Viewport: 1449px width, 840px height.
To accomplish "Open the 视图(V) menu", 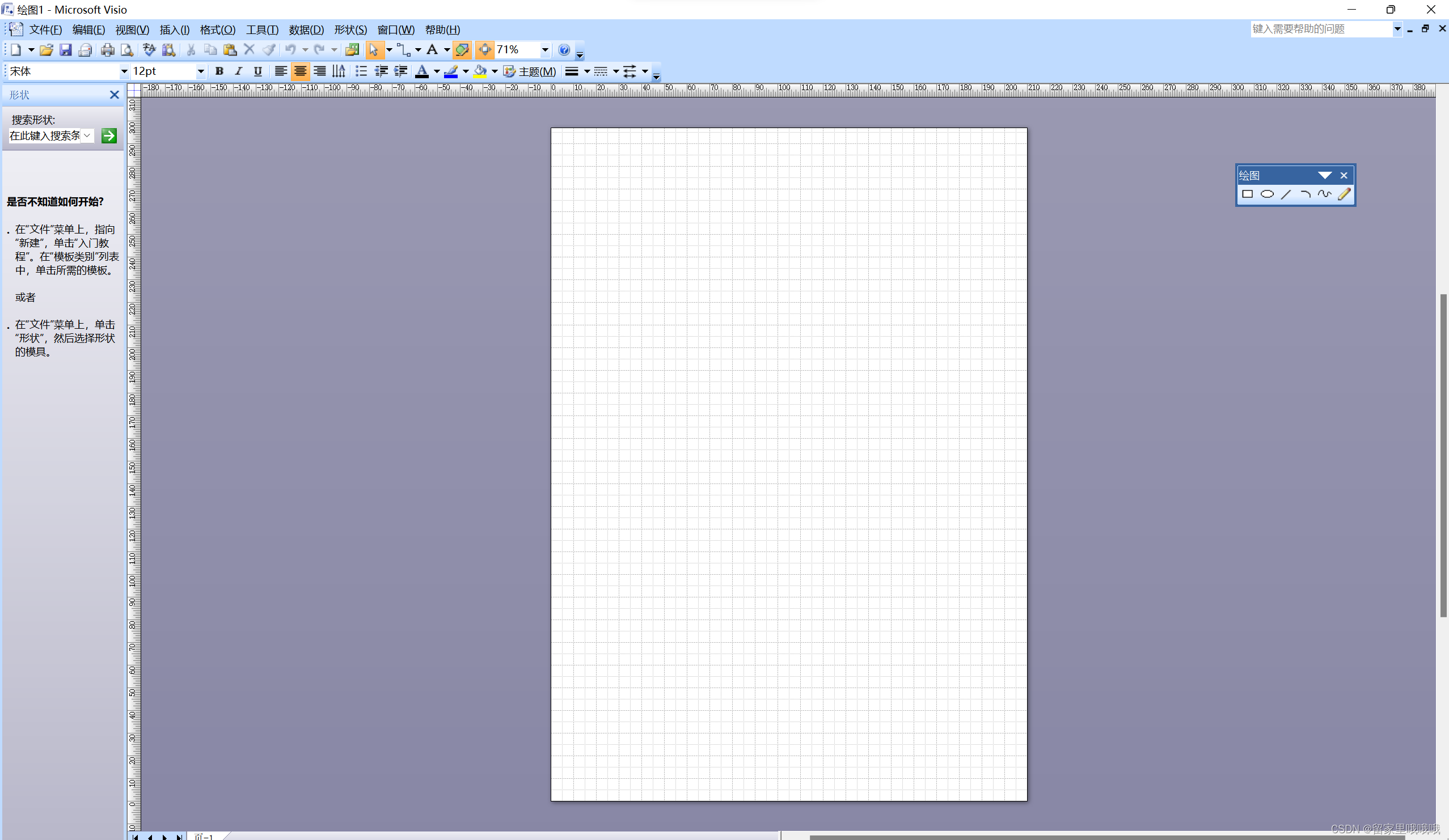I will tap(132, 30).
